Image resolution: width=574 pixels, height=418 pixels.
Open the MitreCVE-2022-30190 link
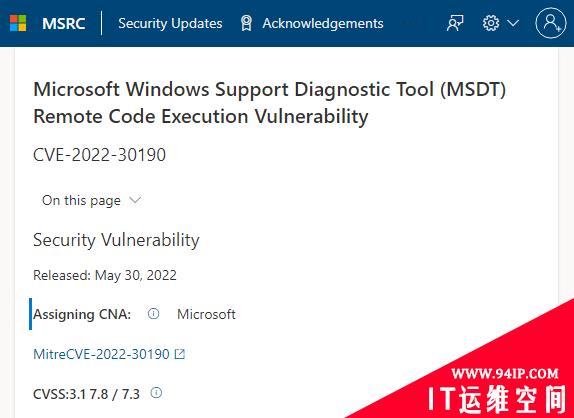tap(101, 354)
